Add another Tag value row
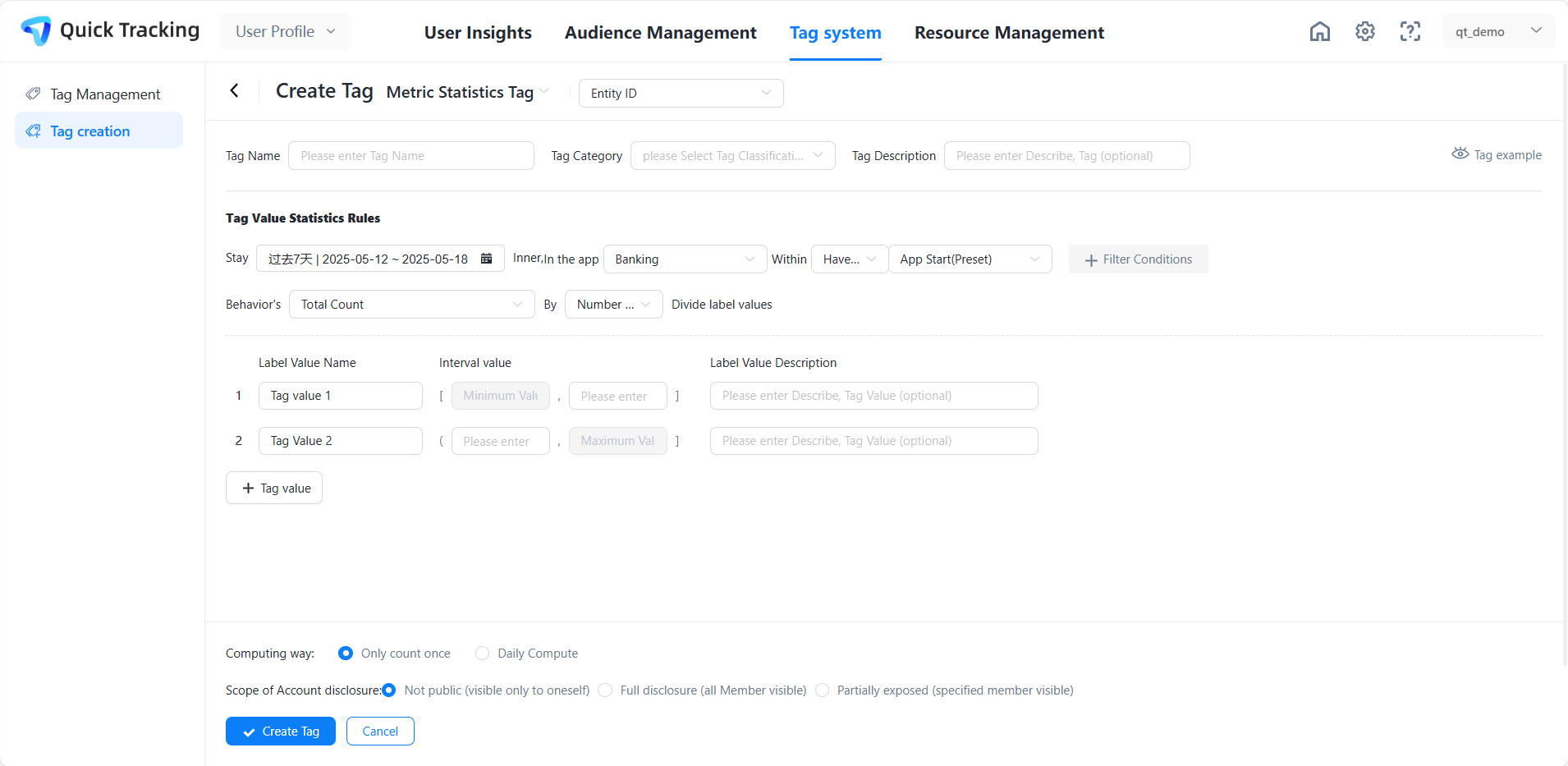Viewport: 1568px width, 766px height. coord(274,488)
